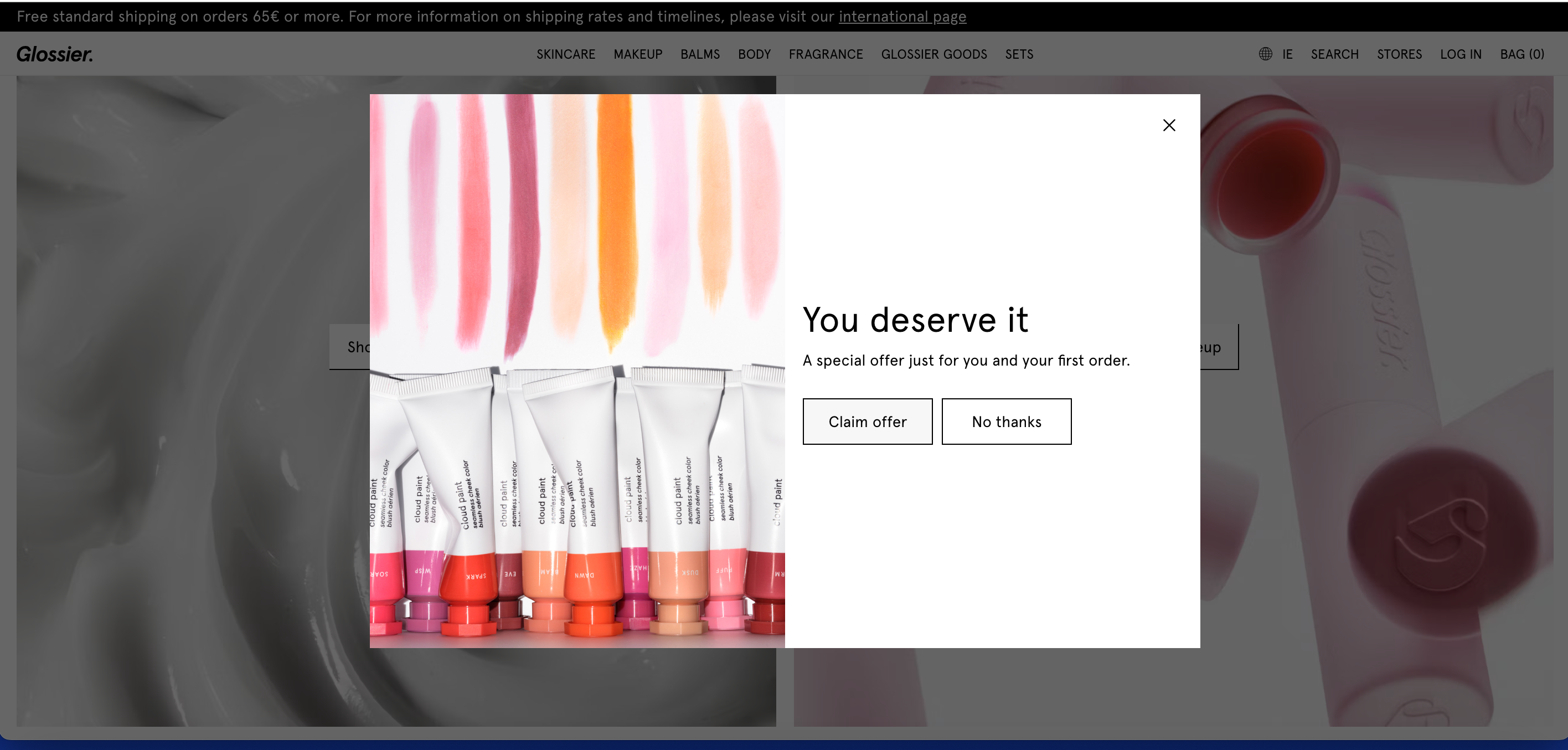
Task: Open the STORES page
Action: (1399, 54)
